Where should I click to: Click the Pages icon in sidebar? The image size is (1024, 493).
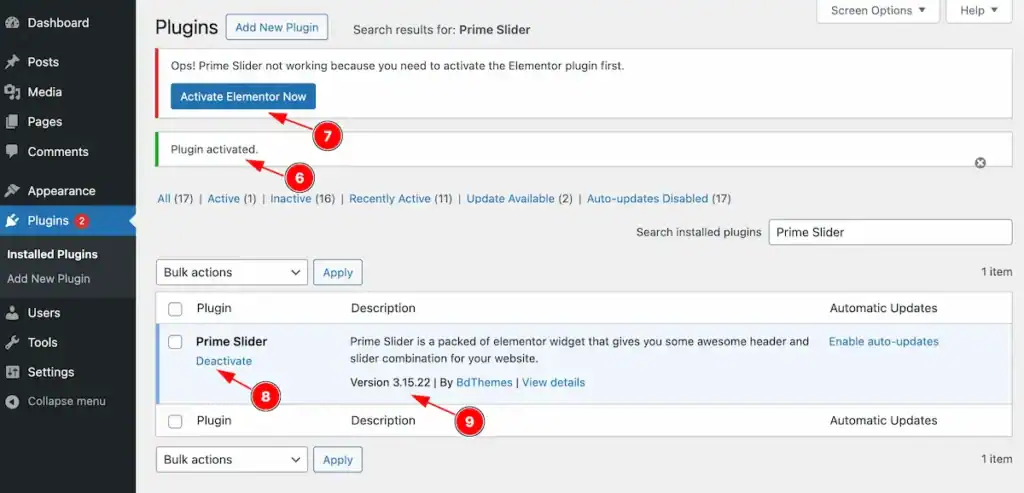click(12, 122)
